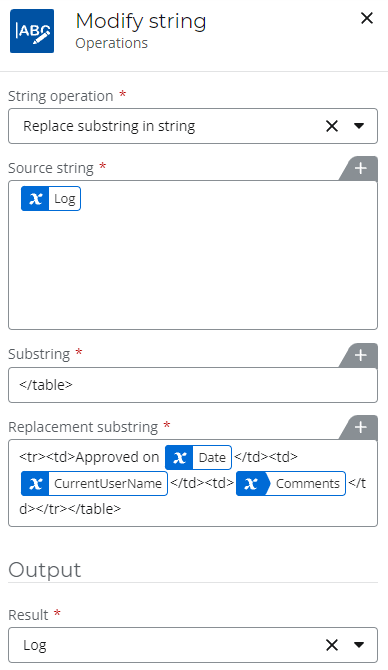Clear the Result Log selection

[332, 645]
